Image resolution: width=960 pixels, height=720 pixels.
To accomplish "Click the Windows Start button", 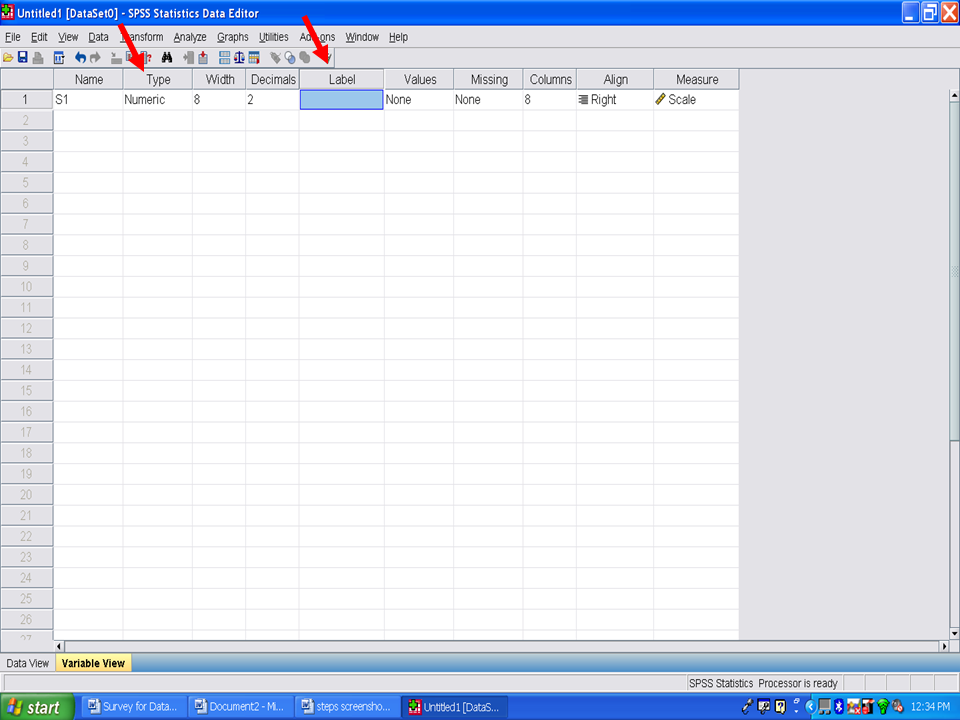I will pos(37,707).
